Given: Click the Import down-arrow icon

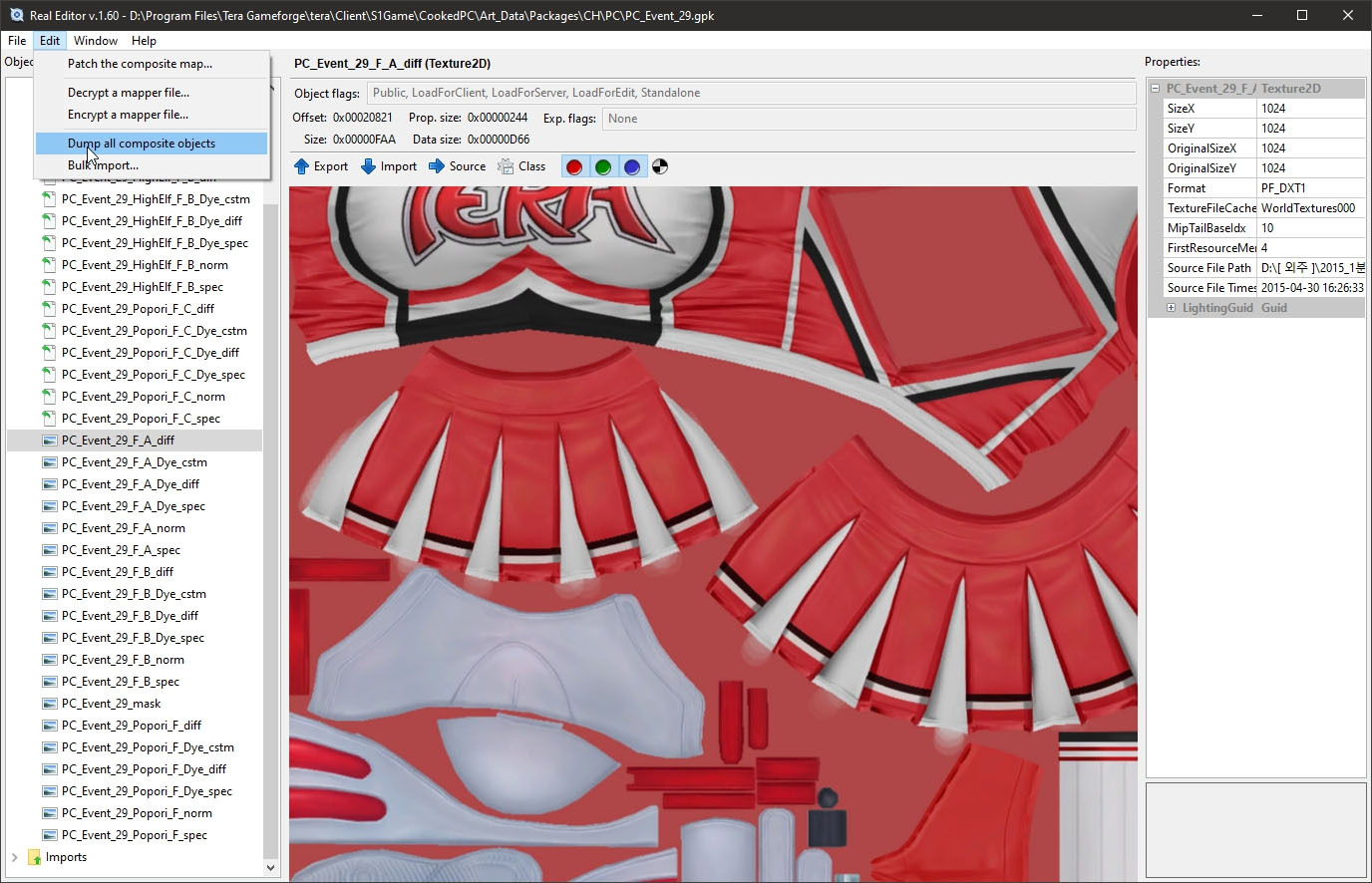Looking at the screenshot, I should point(368,166).
